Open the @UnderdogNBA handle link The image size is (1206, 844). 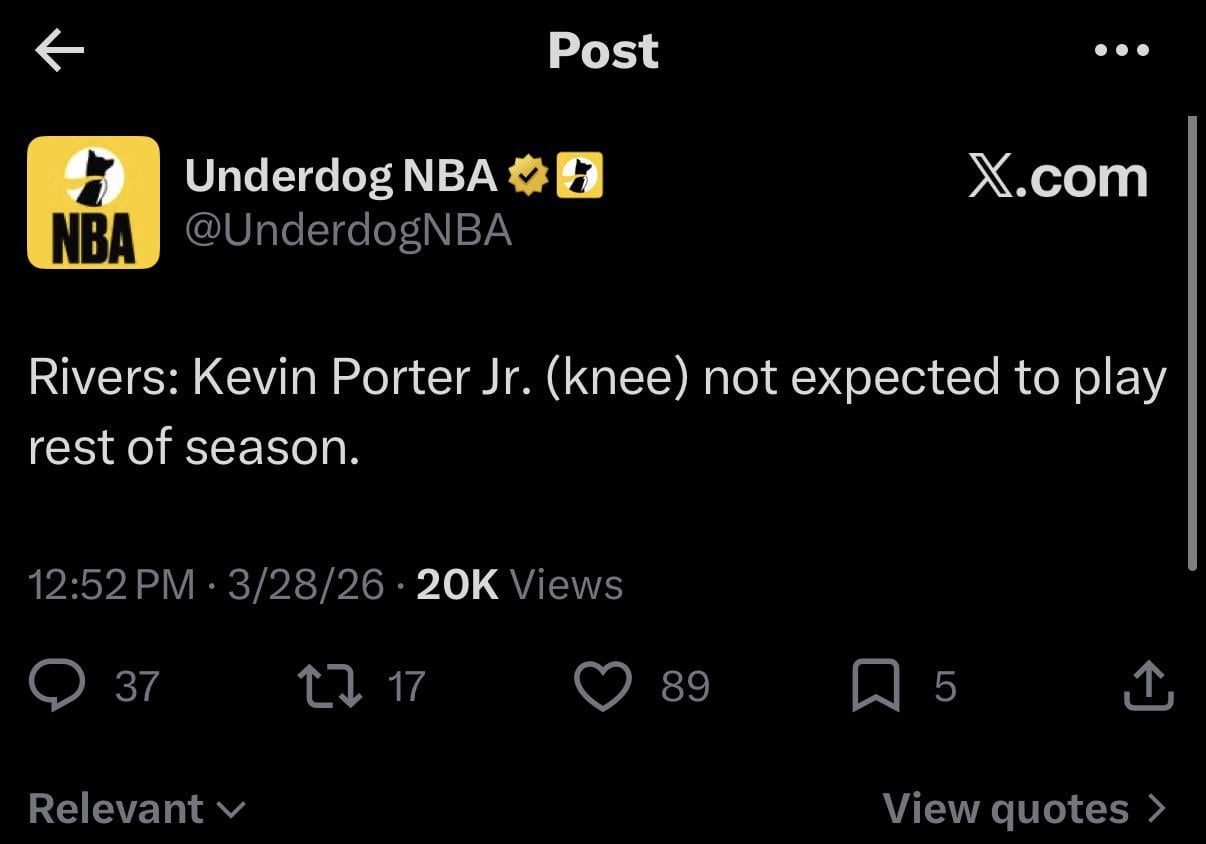348,231
